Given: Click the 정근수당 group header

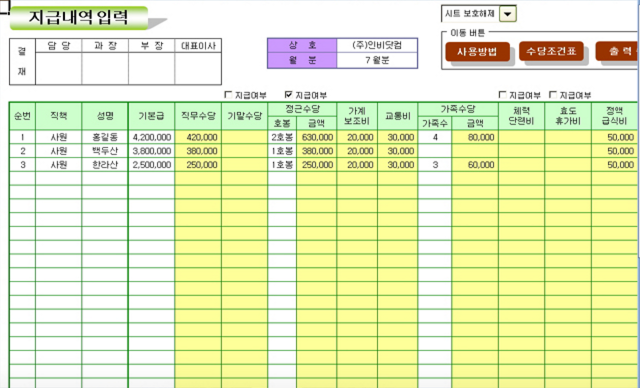Looking at the screenshot, I should [x=302, y=109].
